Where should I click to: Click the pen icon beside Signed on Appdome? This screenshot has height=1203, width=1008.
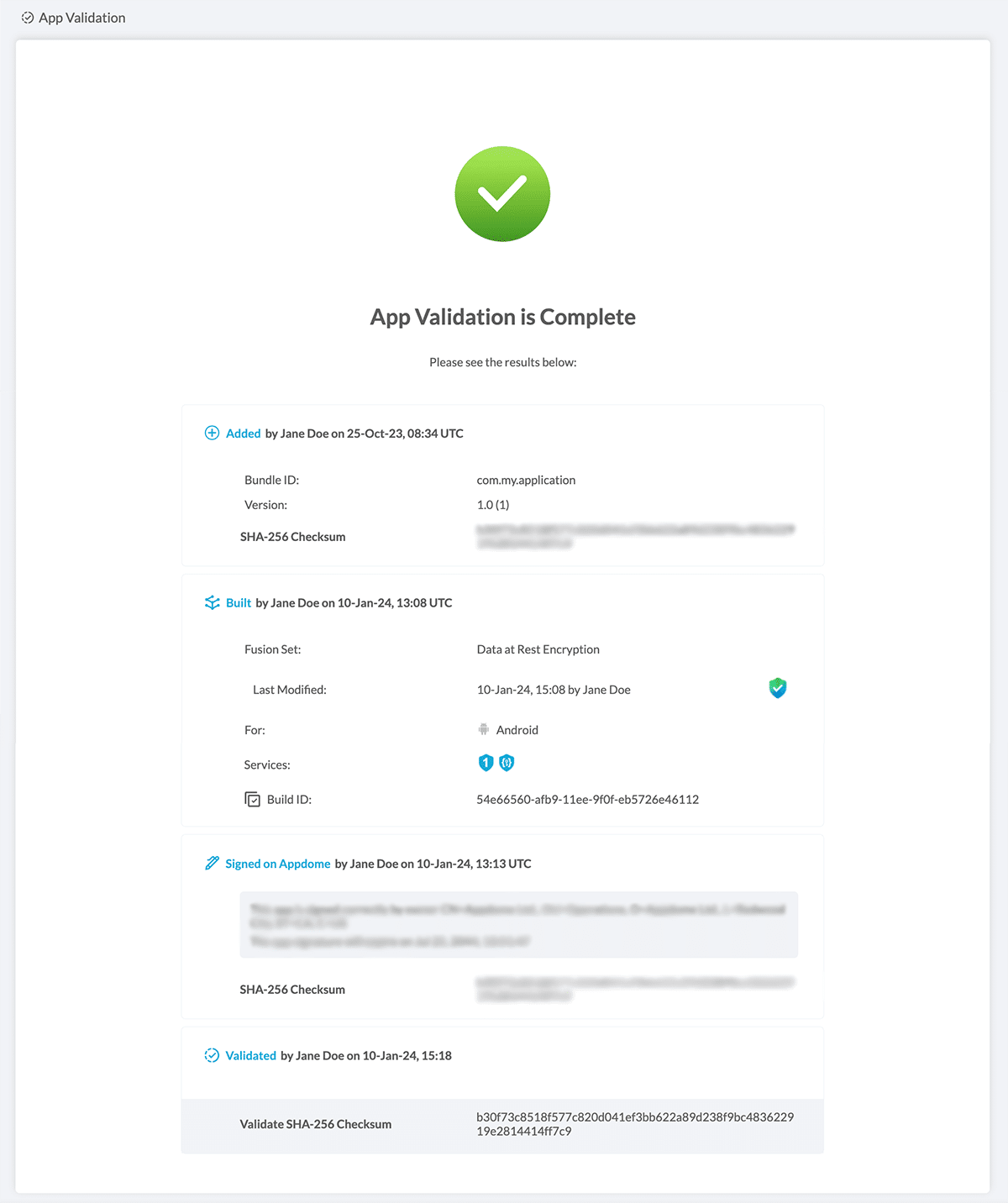pos(212,864)
